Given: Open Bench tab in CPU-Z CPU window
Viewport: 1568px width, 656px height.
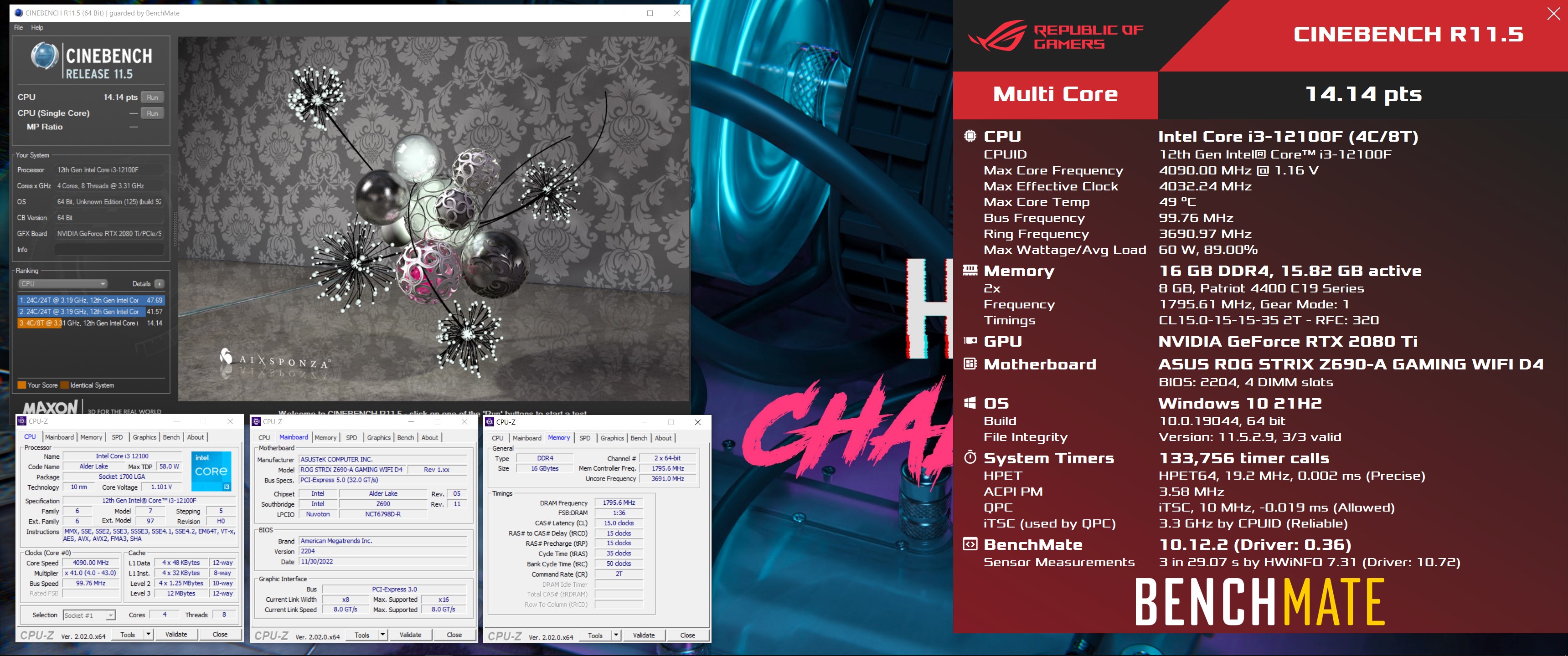Looking at the screenshot, I should tap(171, 437).
